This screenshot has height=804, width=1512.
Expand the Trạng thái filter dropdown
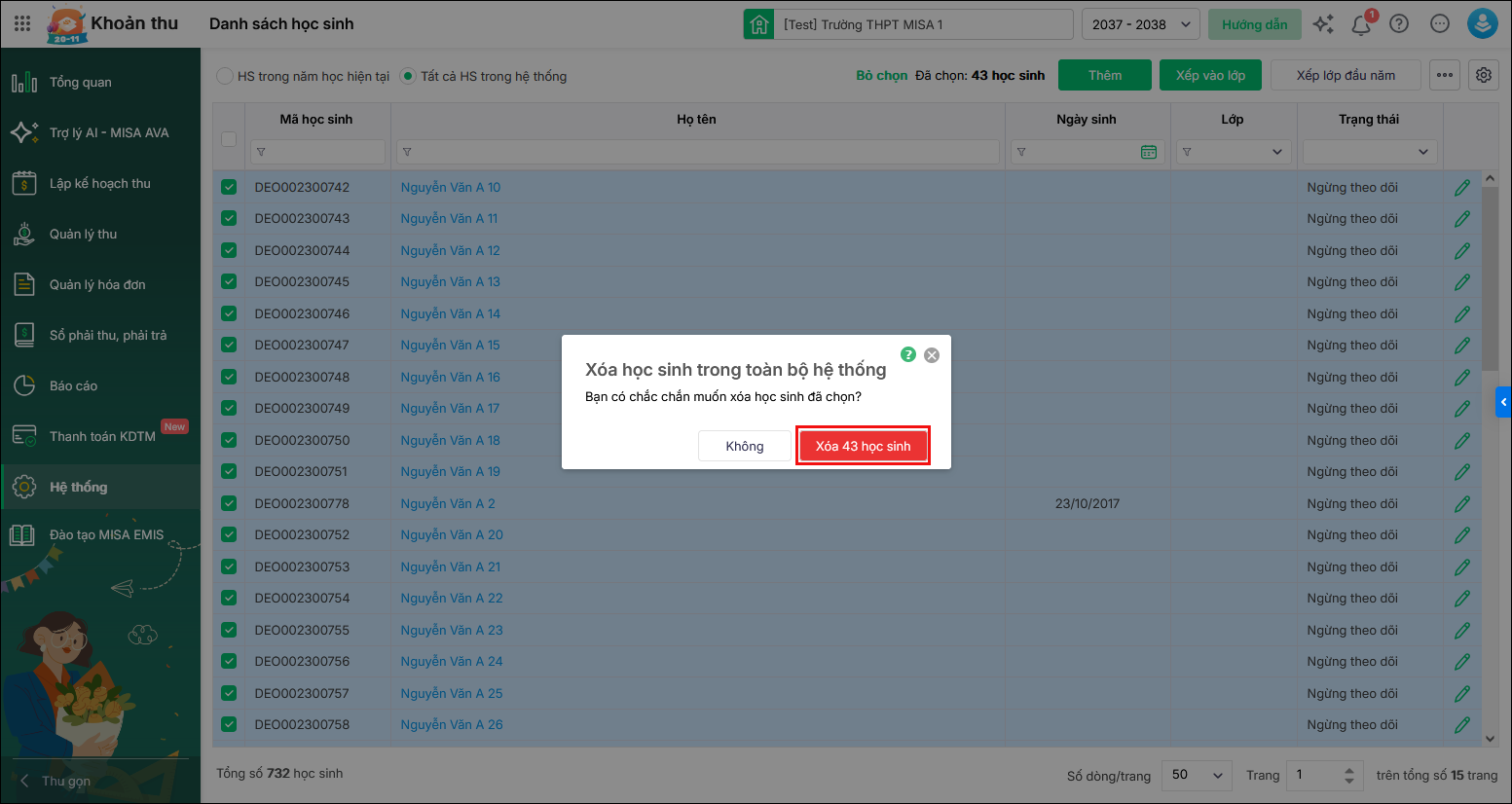1369,152
